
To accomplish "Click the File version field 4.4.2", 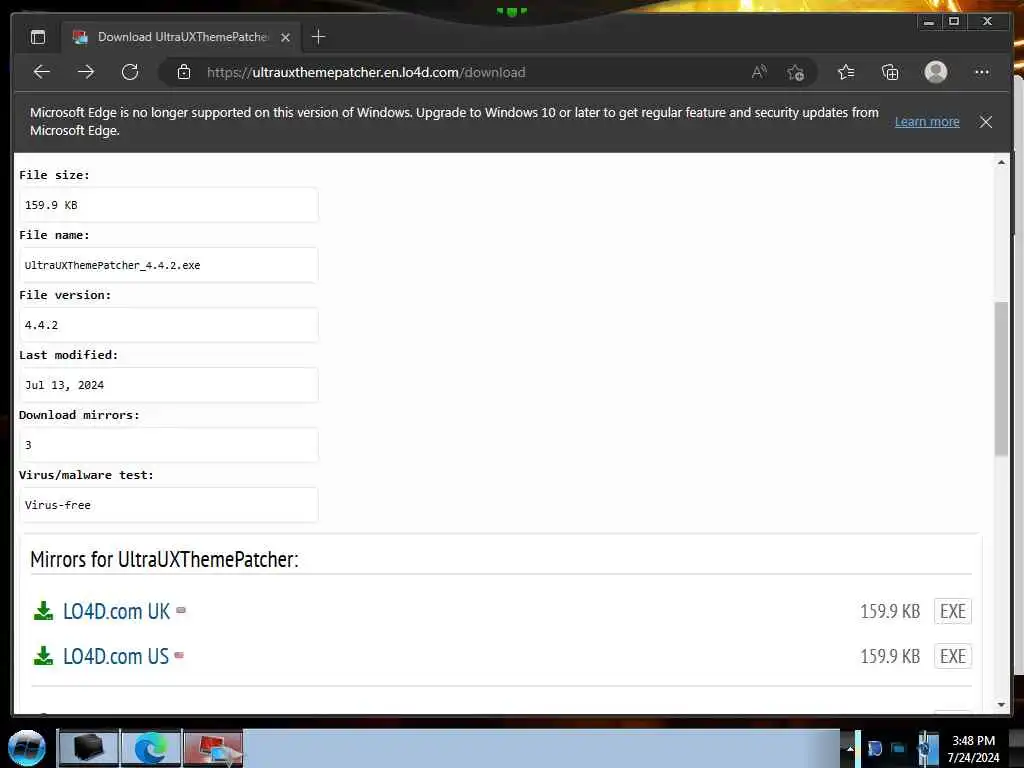I will point(168,325).
